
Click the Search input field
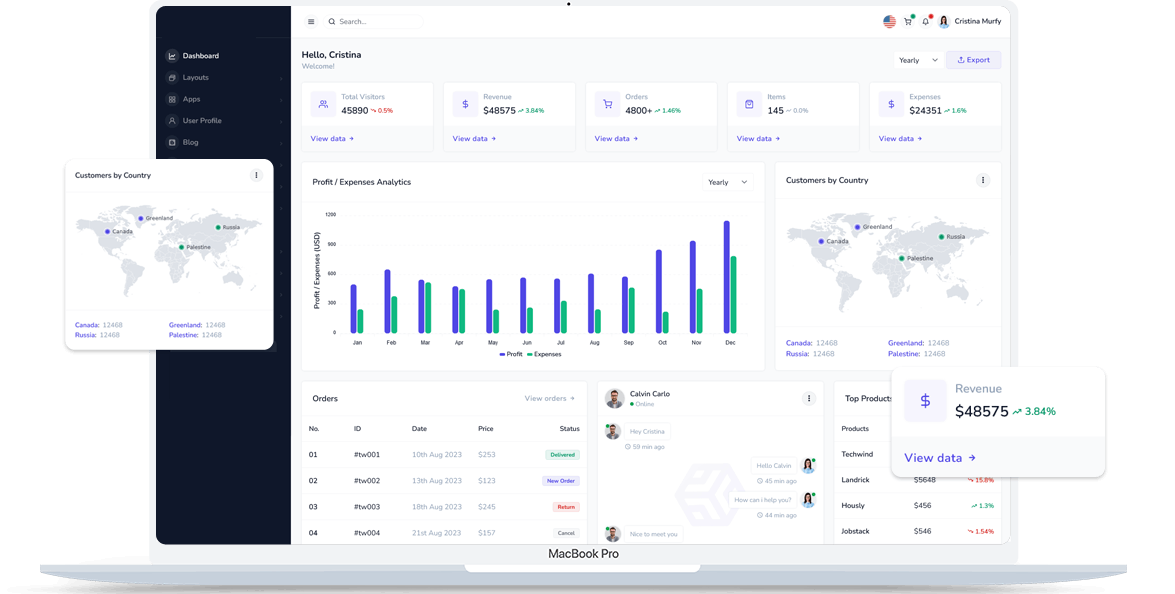tap(375, 21)
